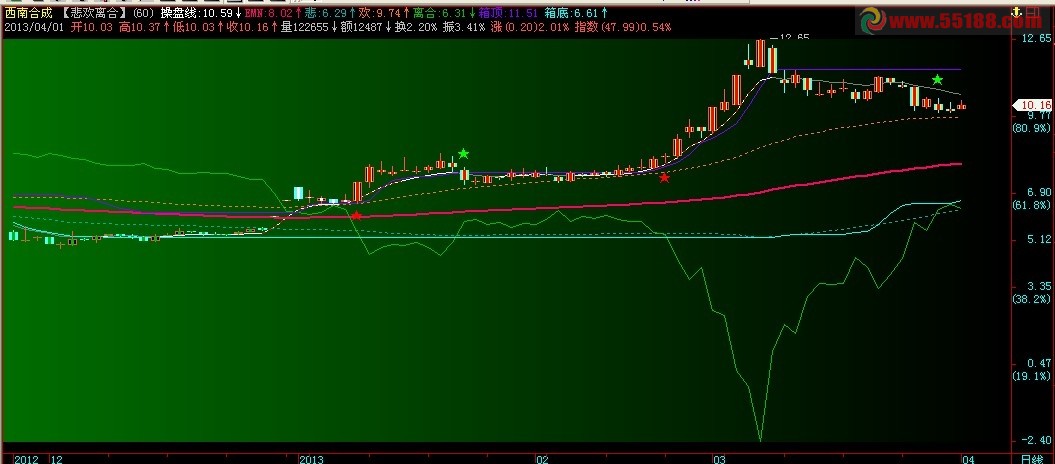Click the (38.2%) retracement label
The height and width of the screenshot is (464, 1055).
[1031, 298]
